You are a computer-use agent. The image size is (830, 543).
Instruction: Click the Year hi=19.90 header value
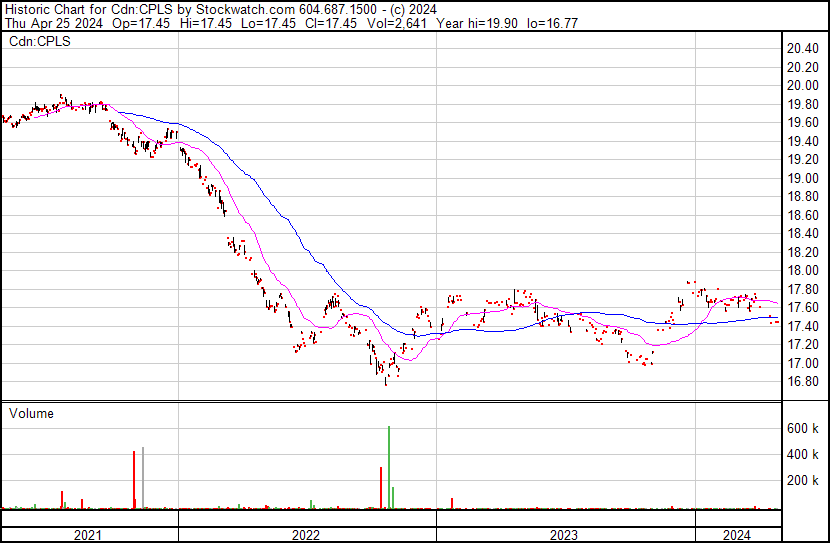476,23
